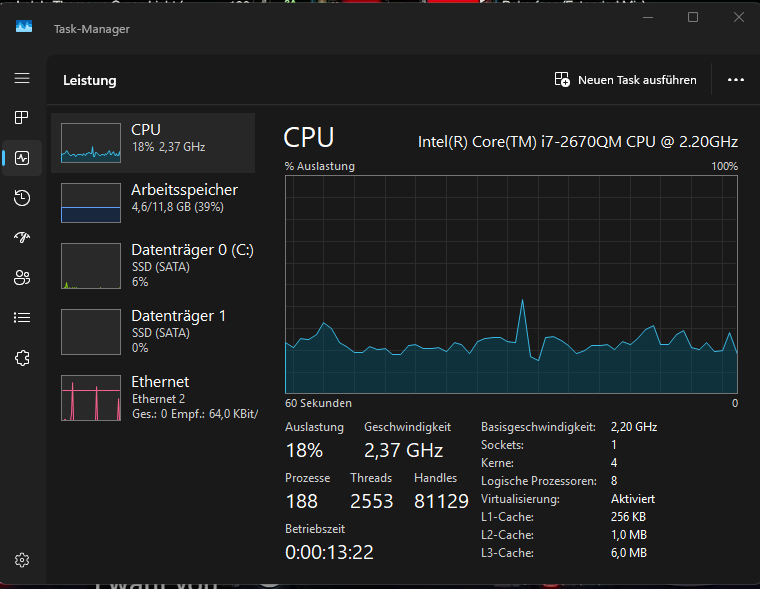The width and height of the screenshot is (760, 589).
Task: Click the Virtualisierung Aktiviert value
Action: pos(633,498)
